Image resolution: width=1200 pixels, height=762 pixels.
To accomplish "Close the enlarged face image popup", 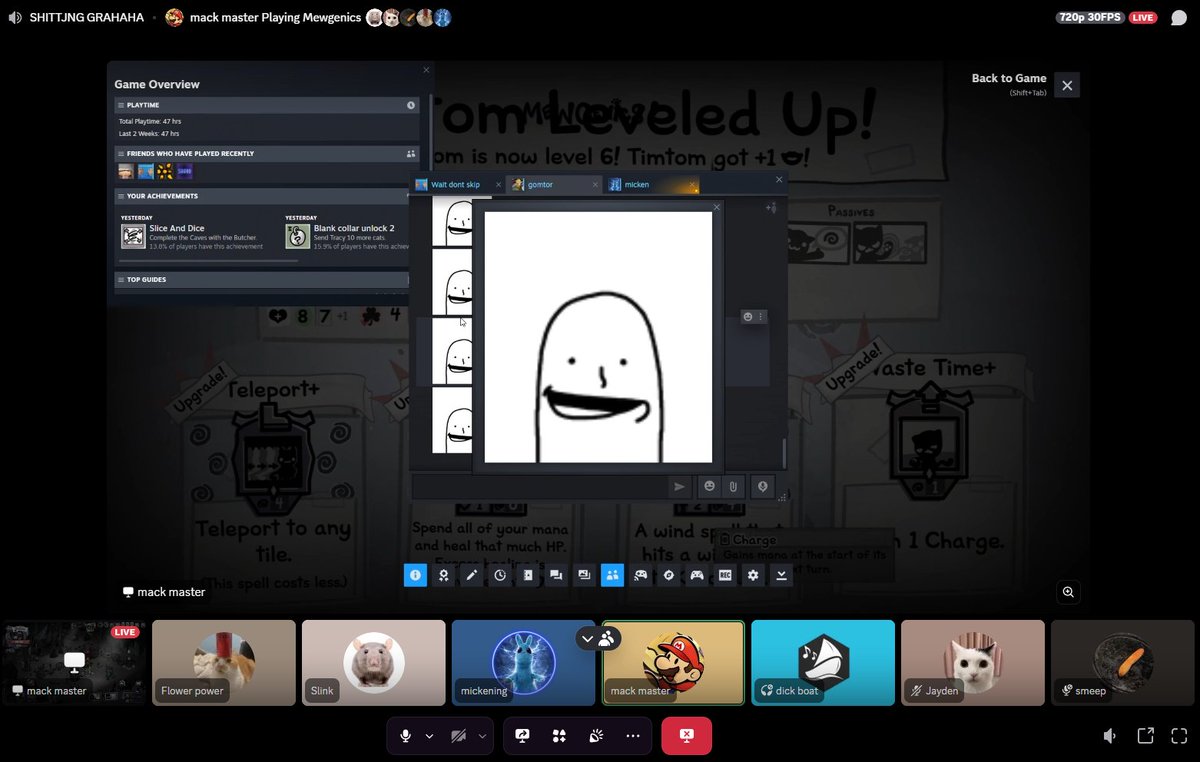I will 716,208.
